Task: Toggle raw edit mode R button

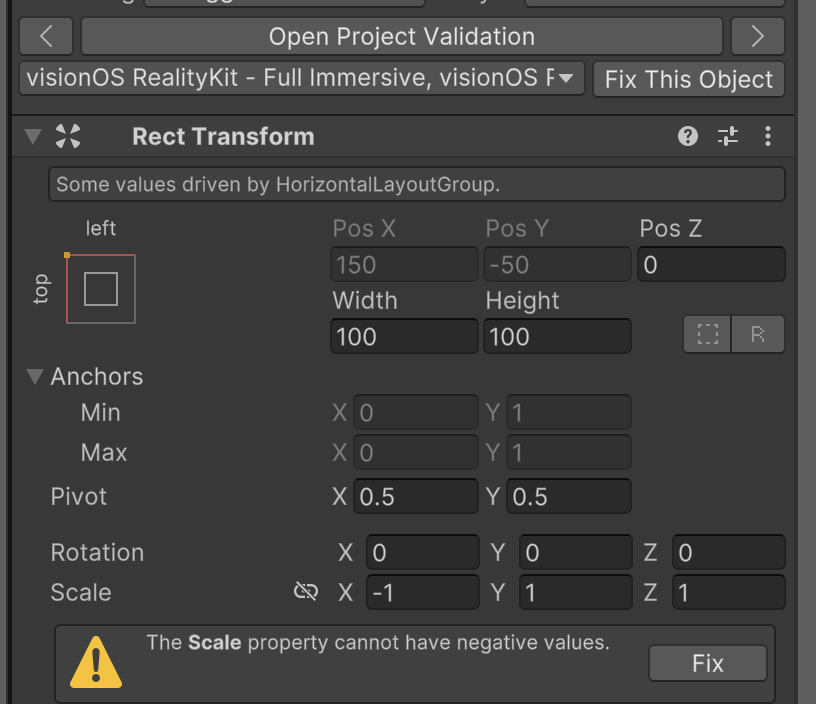Action: 757,335
